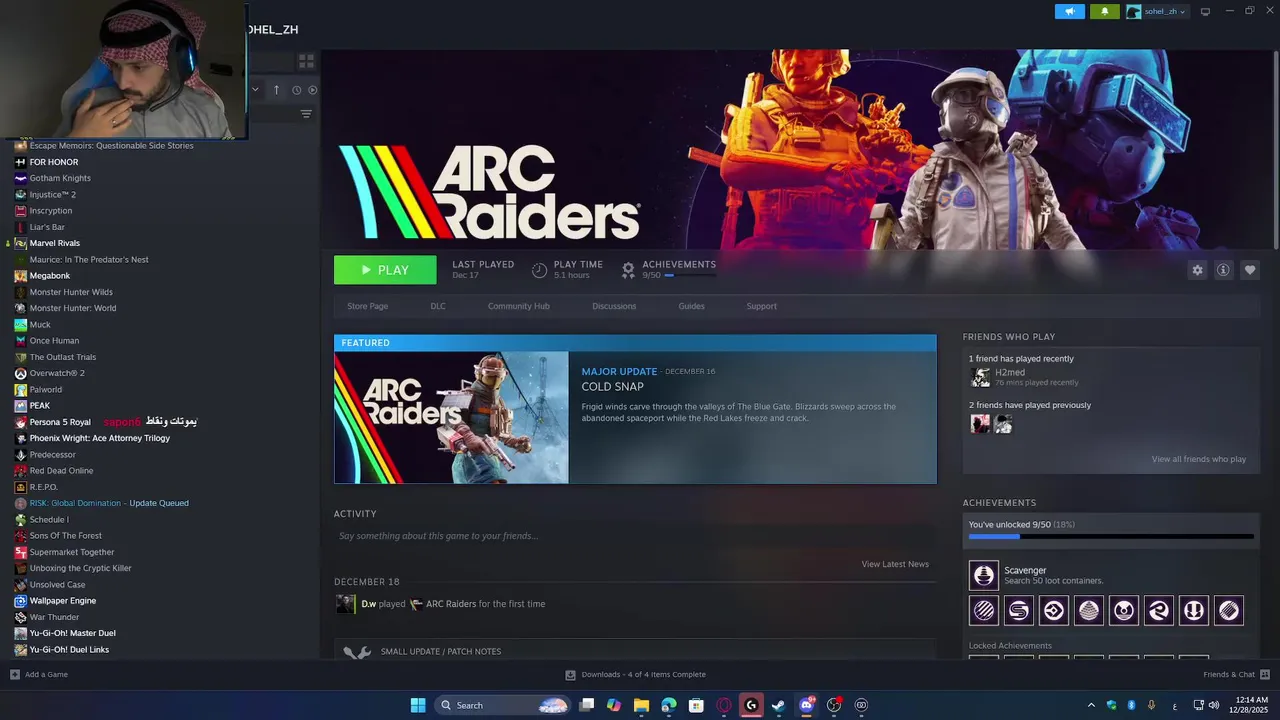This screenshot has height=720, width=1280.
Task: Toggle sort by recent activity clock icon
Action: tap(296, 90)
